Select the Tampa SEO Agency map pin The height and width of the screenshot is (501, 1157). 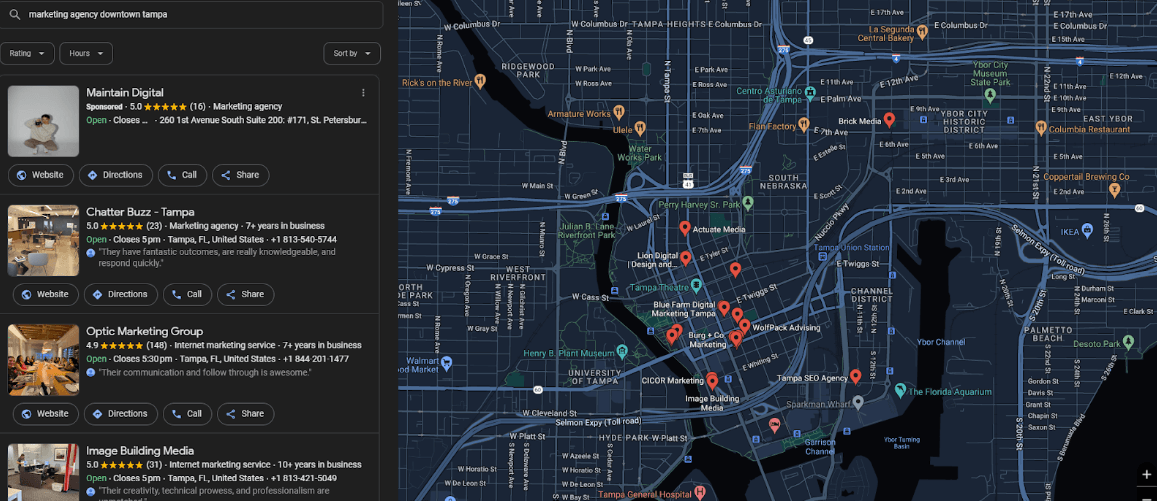coord(855,376)
